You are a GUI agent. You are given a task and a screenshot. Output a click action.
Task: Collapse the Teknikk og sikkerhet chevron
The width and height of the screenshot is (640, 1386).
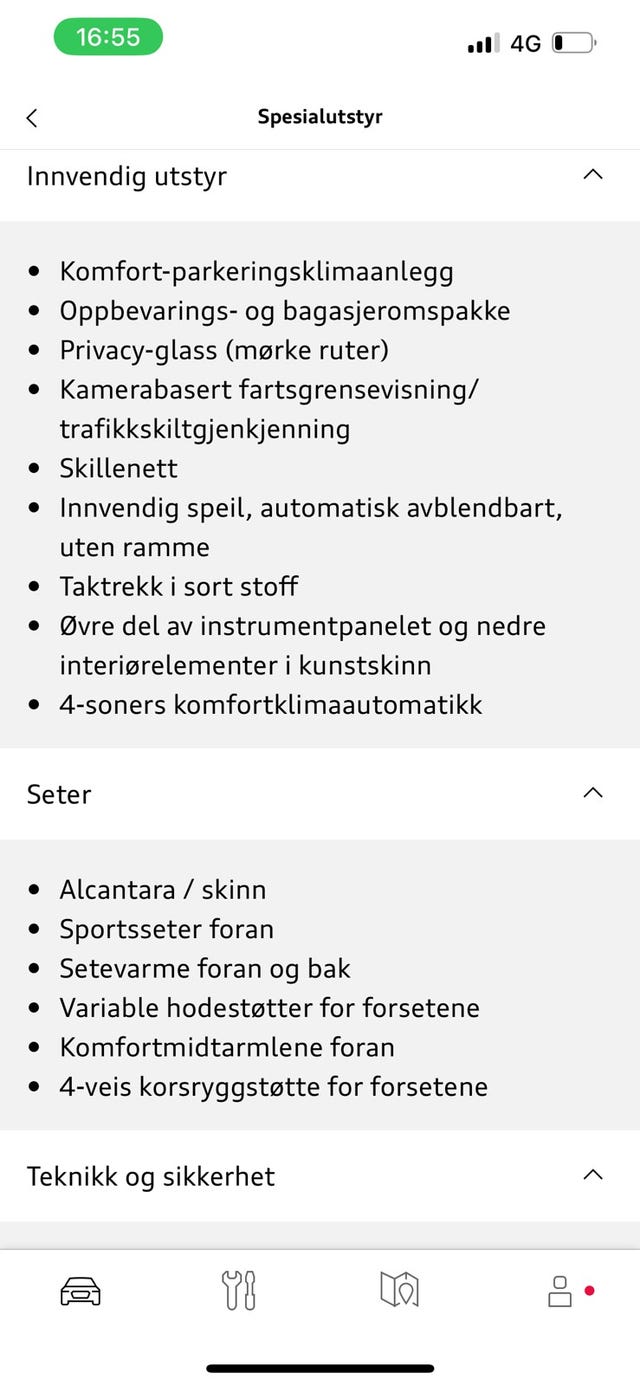593,1175
